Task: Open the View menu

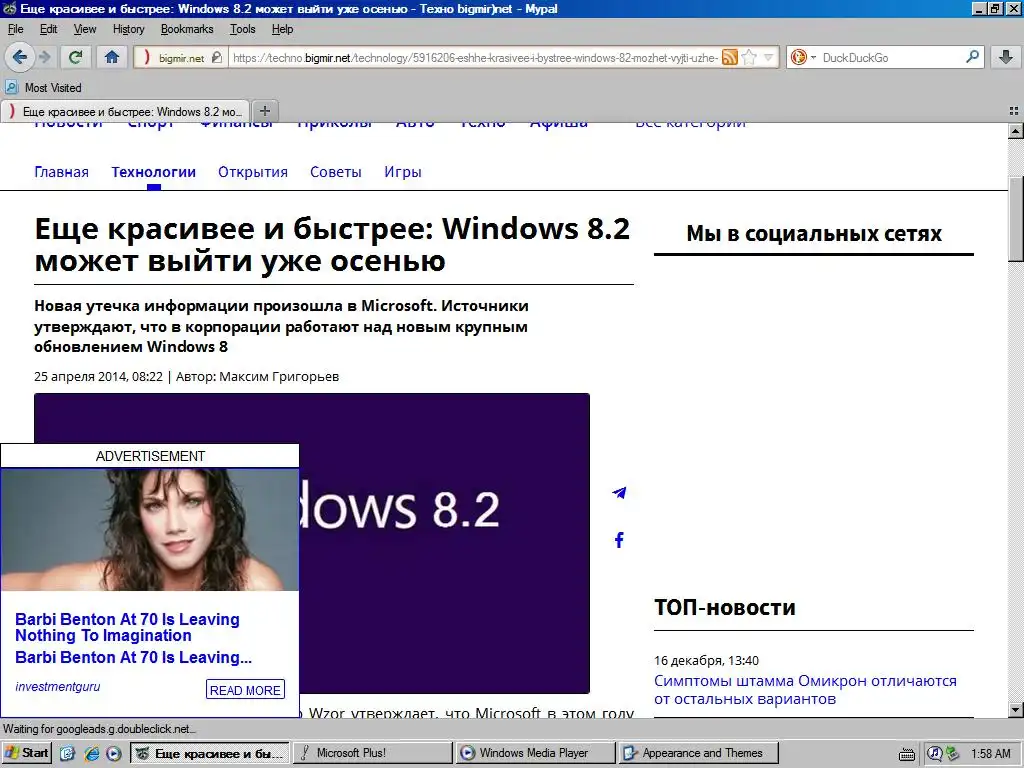Action: [x=84, y=29]
